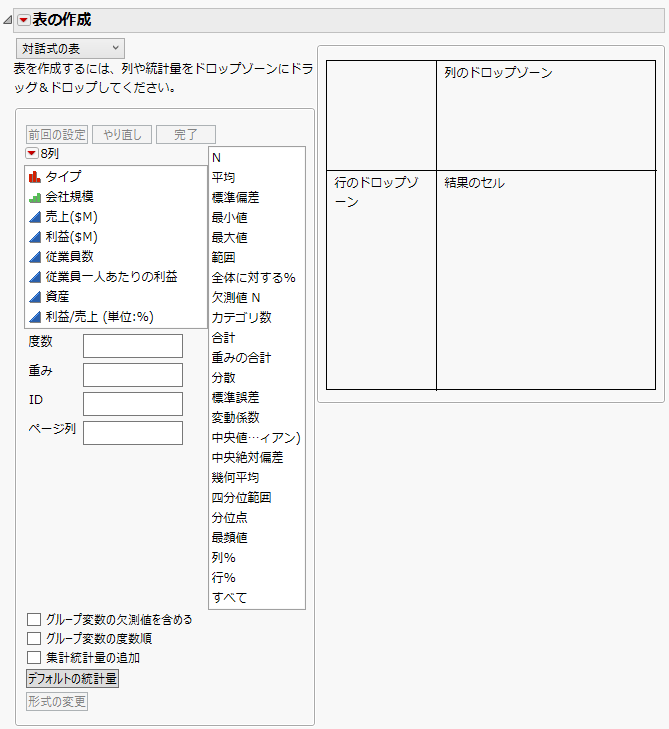Enable 集計統計量の追加 checkbox
Viewport: 669px width, 729px height.
pyautogui.click(x=34, y=657)
